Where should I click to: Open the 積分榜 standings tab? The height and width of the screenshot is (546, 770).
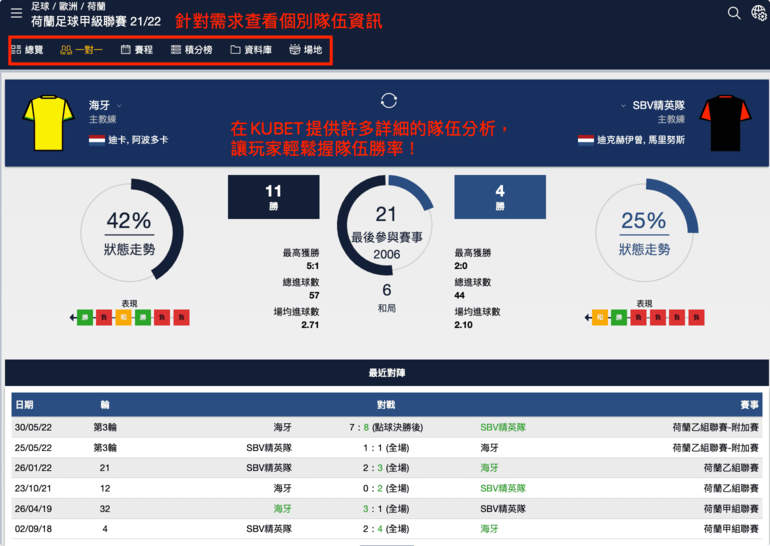[191, 49]
